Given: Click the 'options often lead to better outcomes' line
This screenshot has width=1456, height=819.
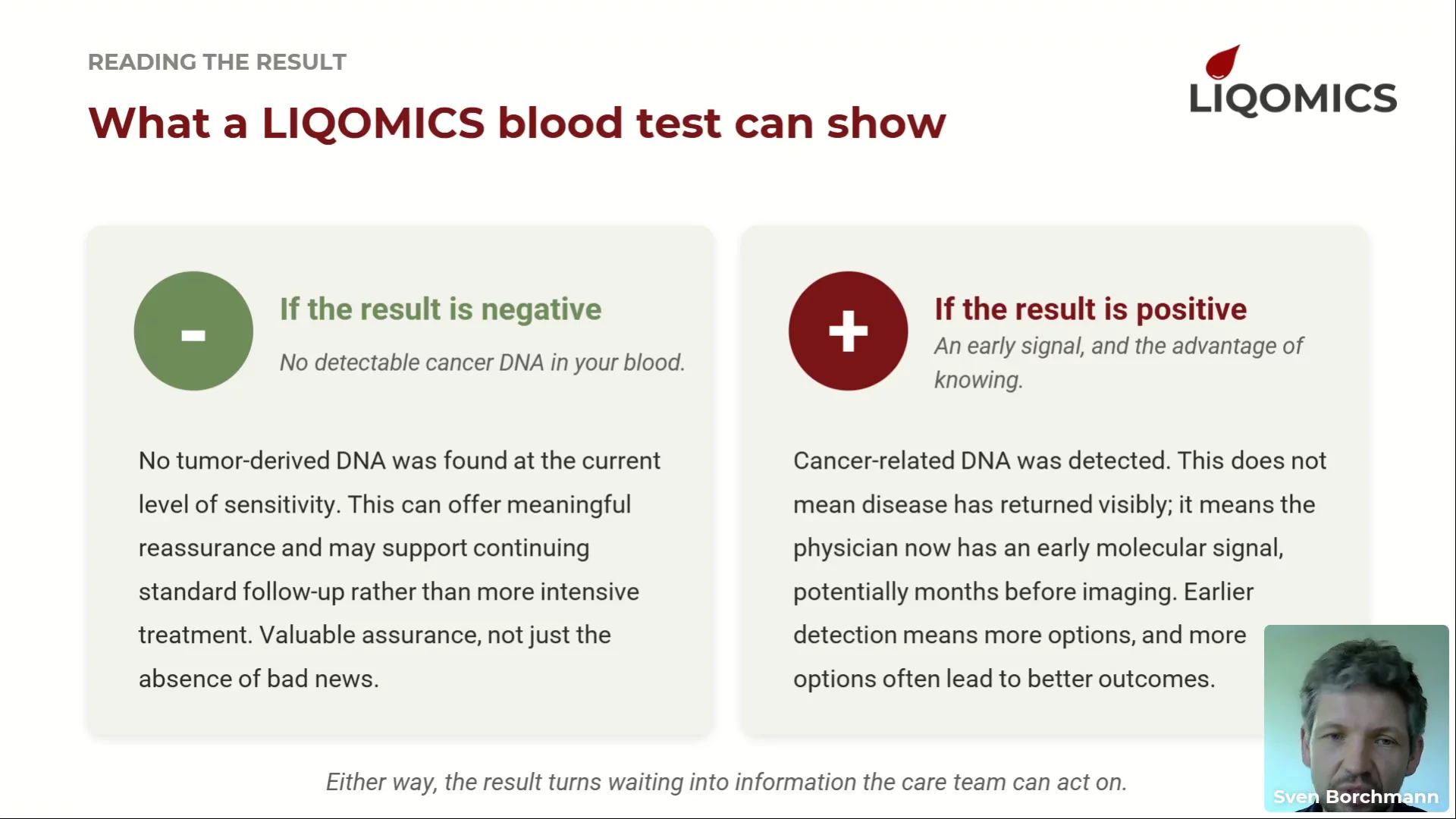Looking at the screenshot, I should pyautogui.click(x=1004, y=679).
